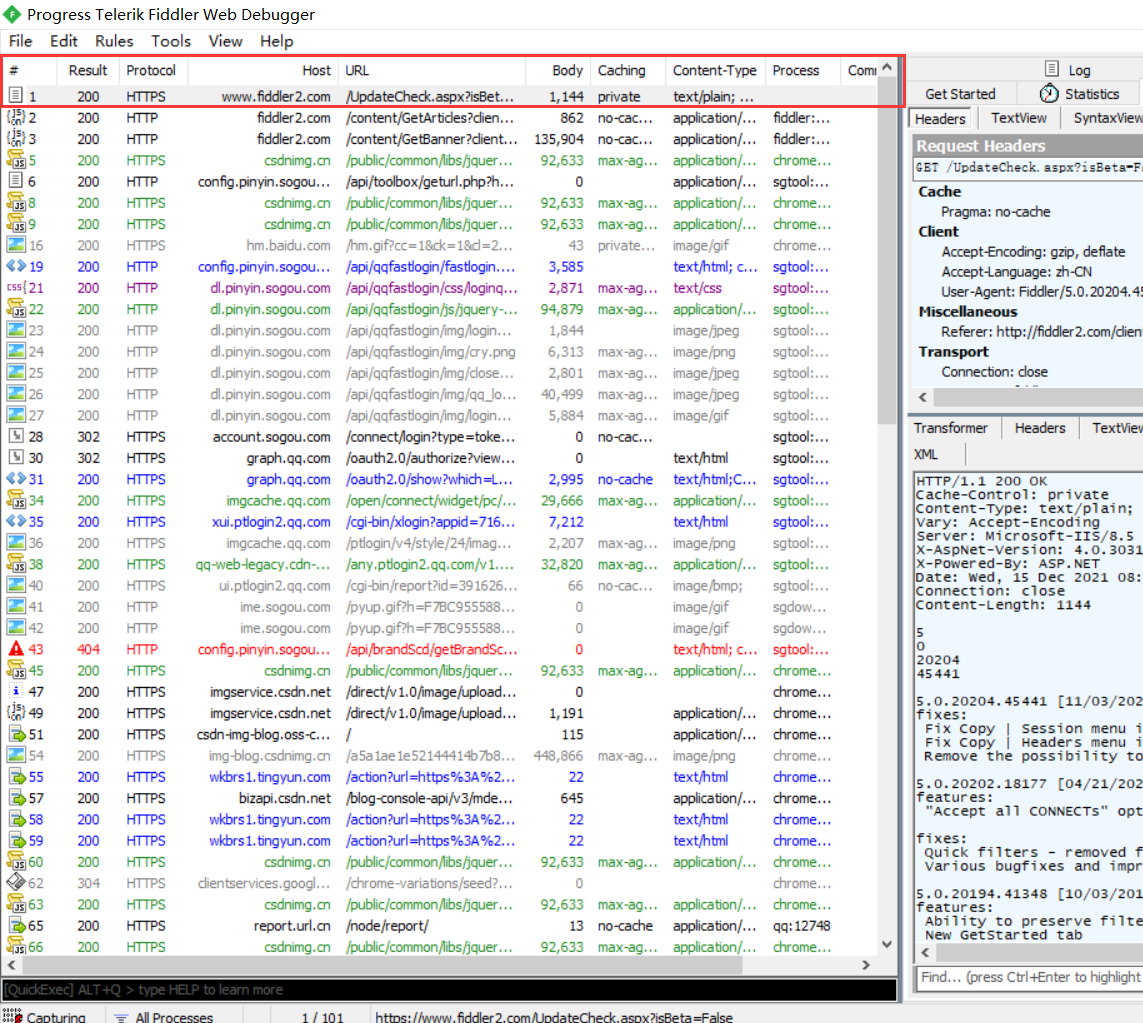Viewport: 1143px width, 1023px height.
Task: Click the image icon of session 54
Action: point(15,755)
